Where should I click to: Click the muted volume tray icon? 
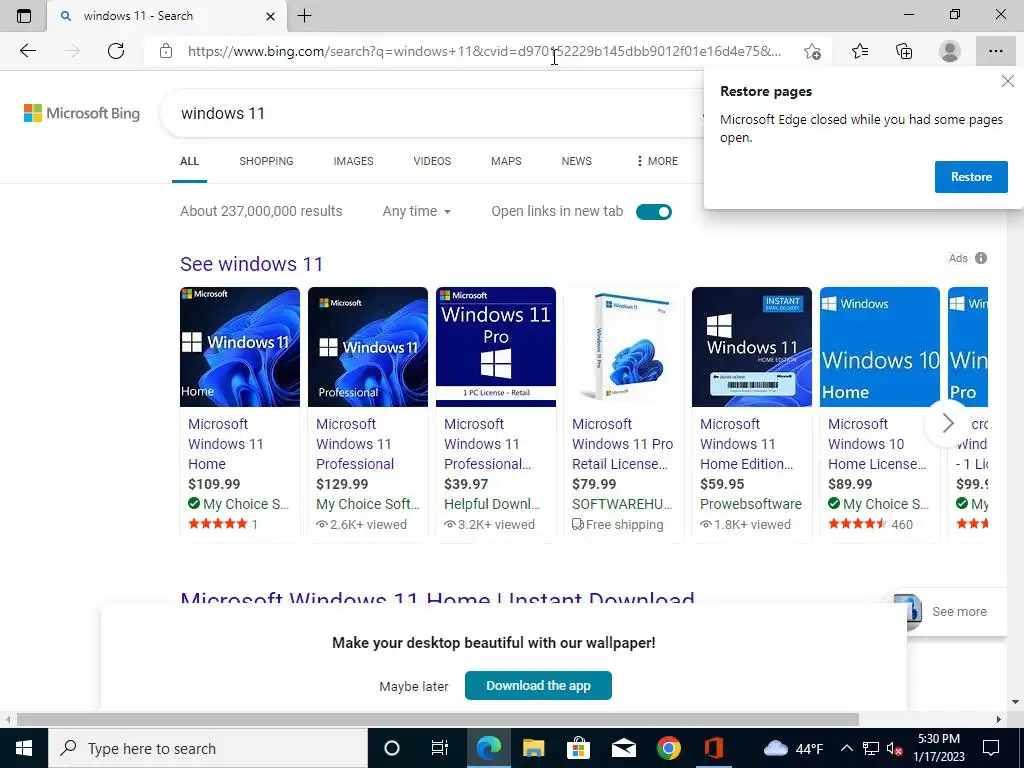(895, 748)
